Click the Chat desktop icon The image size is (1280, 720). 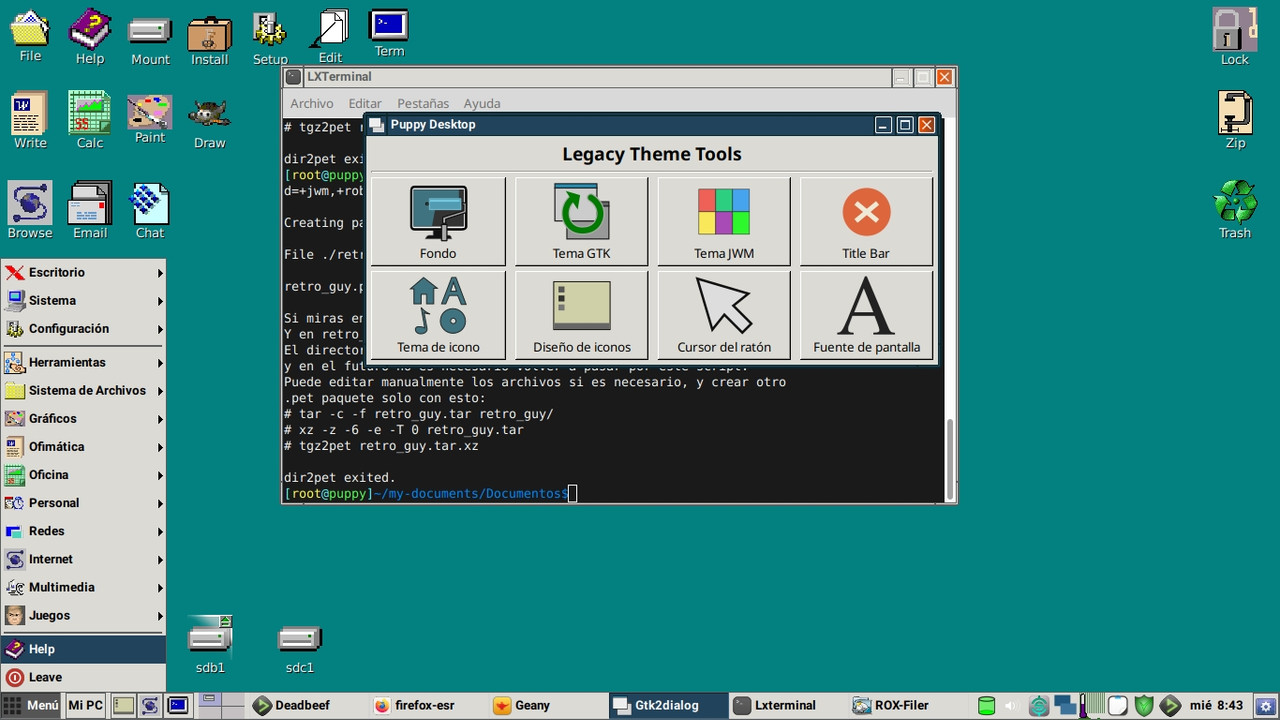150,210
